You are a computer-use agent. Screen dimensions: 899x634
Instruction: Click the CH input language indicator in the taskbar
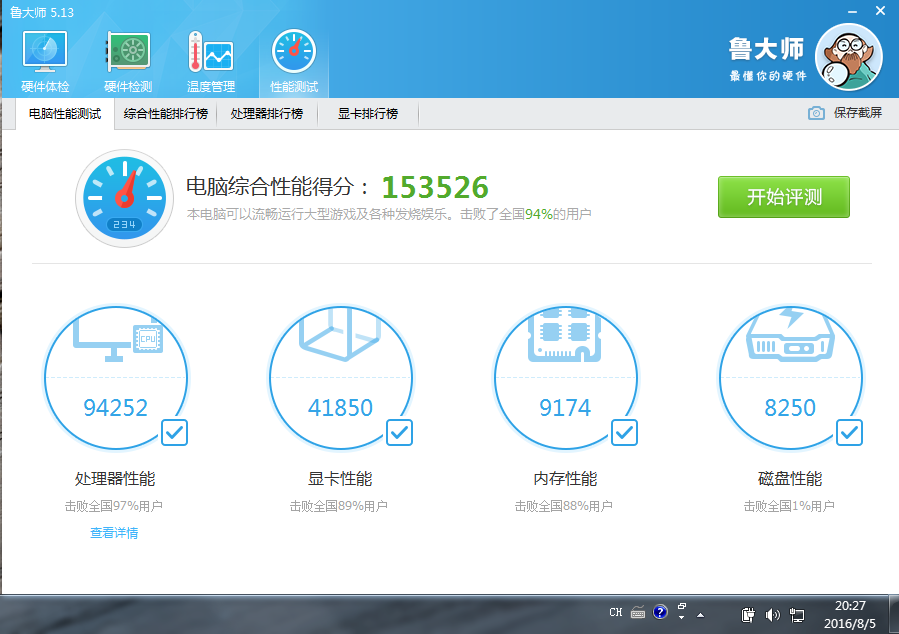pyautogui.click(x=616, y=613)
